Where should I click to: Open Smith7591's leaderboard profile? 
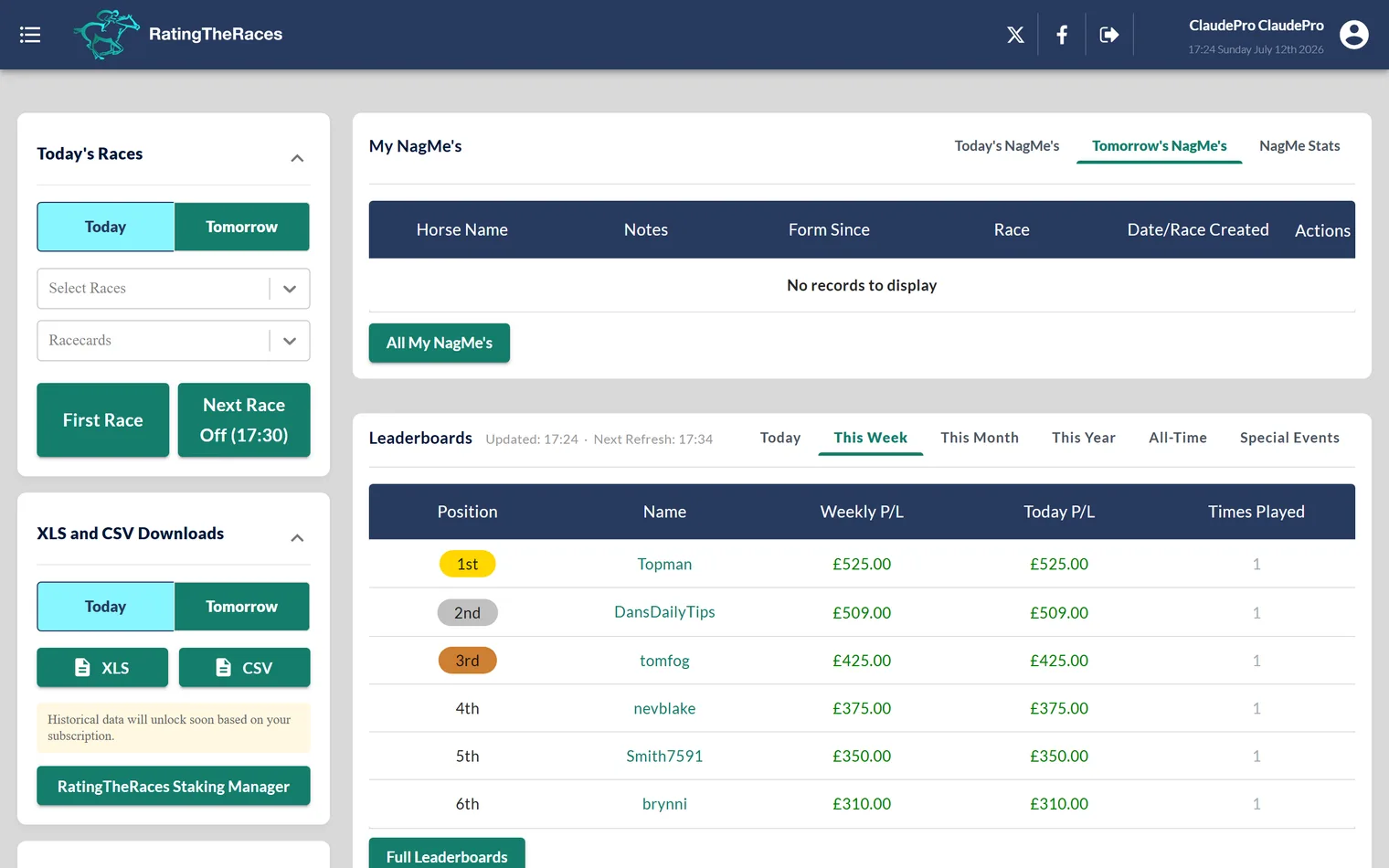tap(664, 756)
